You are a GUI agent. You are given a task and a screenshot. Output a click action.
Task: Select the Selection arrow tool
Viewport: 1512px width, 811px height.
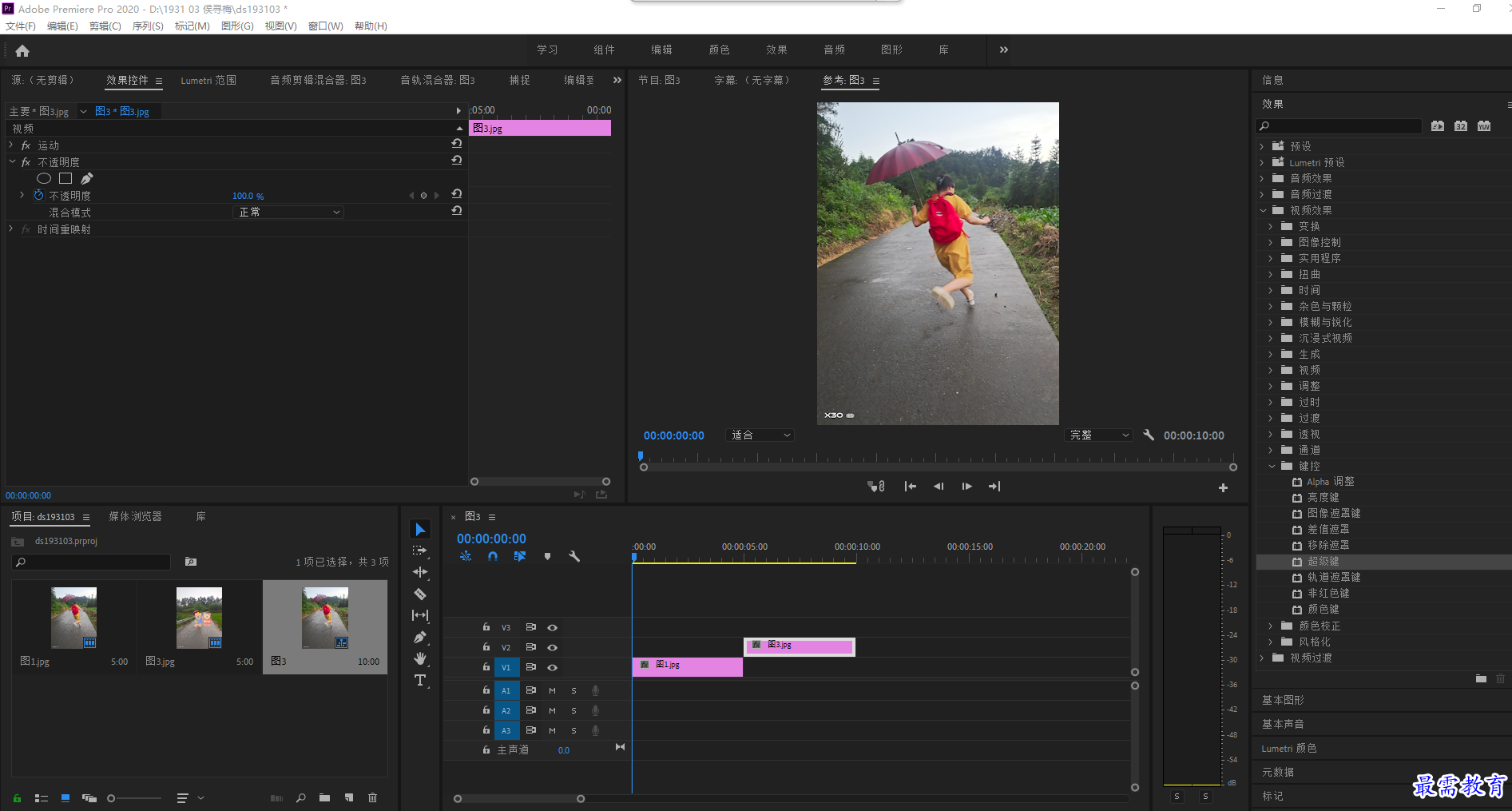tap(420, 530)
